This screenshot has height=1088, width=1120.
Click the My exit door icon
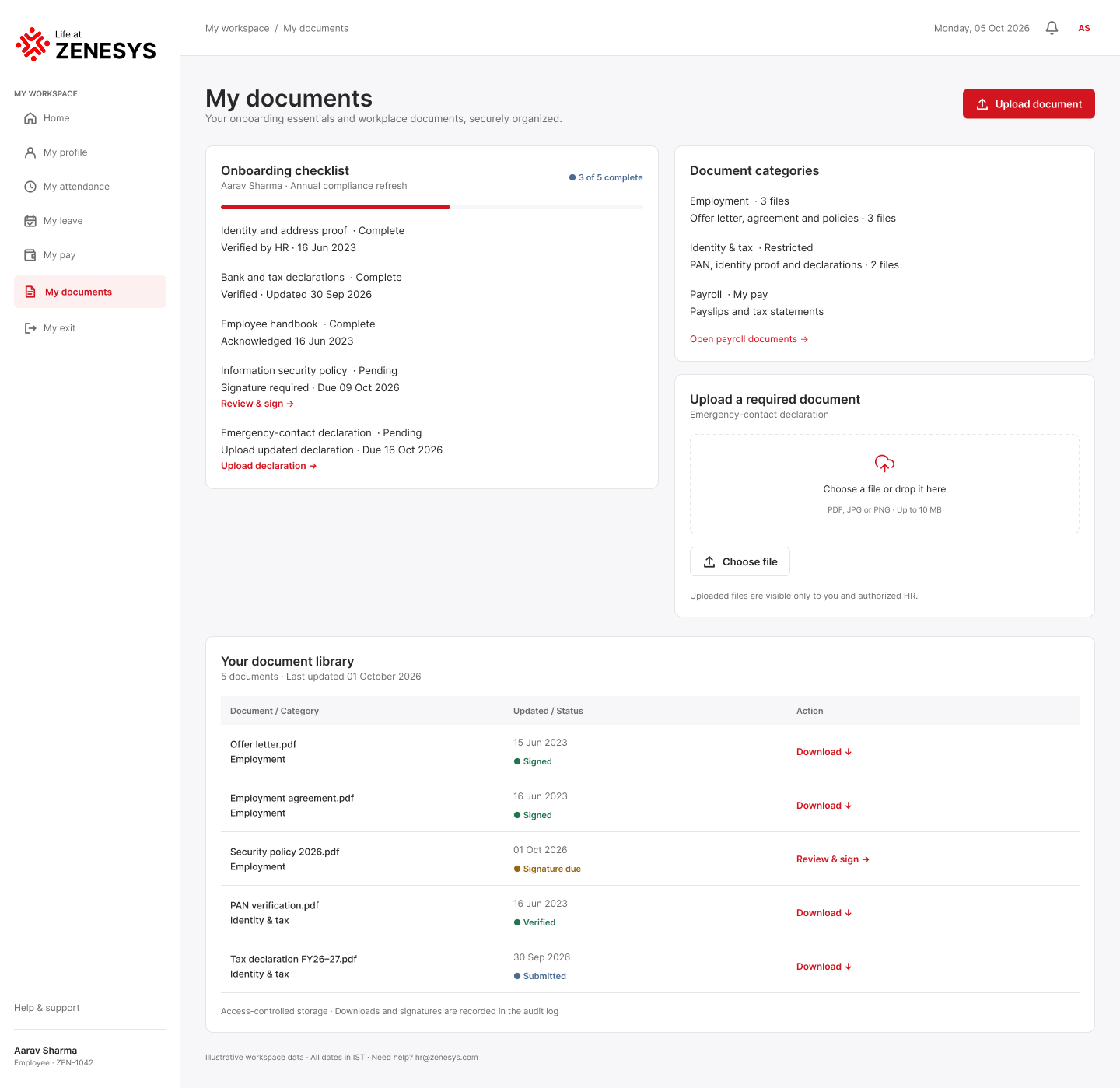tap(30, 328)
